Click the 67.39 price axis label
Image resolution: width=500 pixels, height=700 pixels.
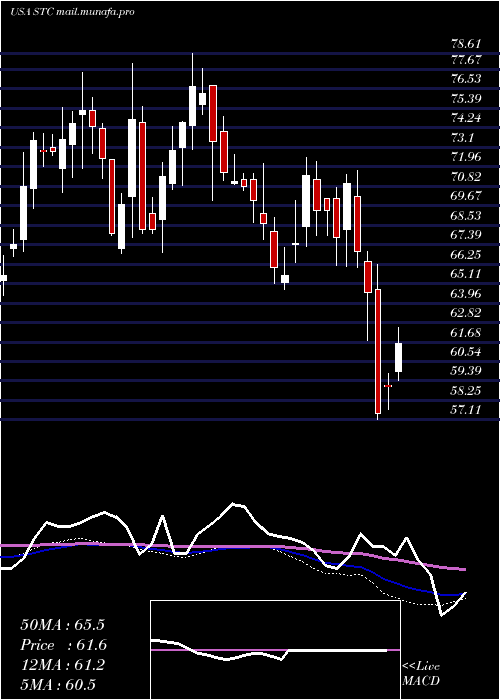pyautogui.click(x=466, y=235)
